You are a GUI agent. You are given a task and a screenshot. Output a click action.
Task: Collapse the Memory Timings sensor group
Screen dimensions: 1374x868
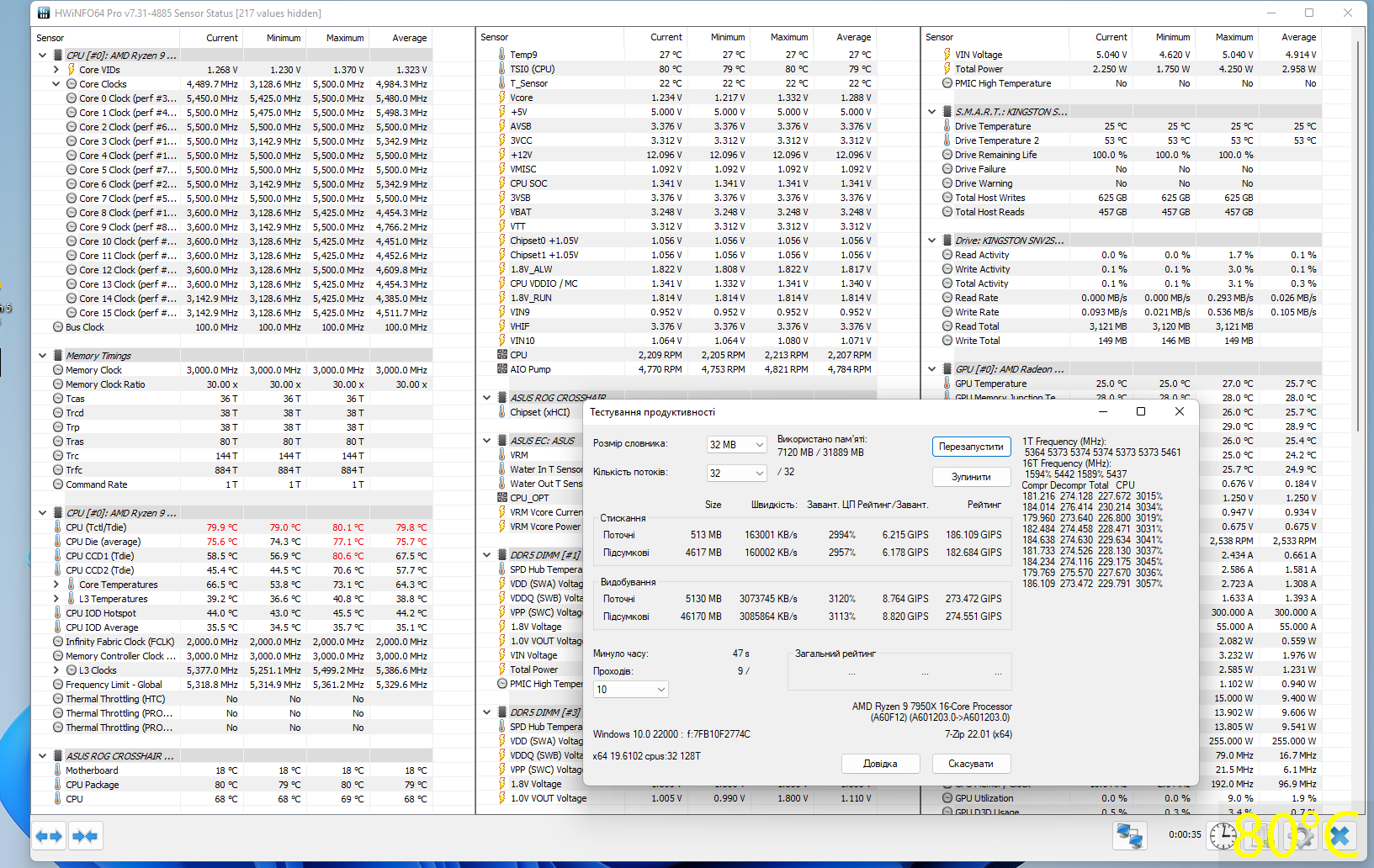coord(43,356)
